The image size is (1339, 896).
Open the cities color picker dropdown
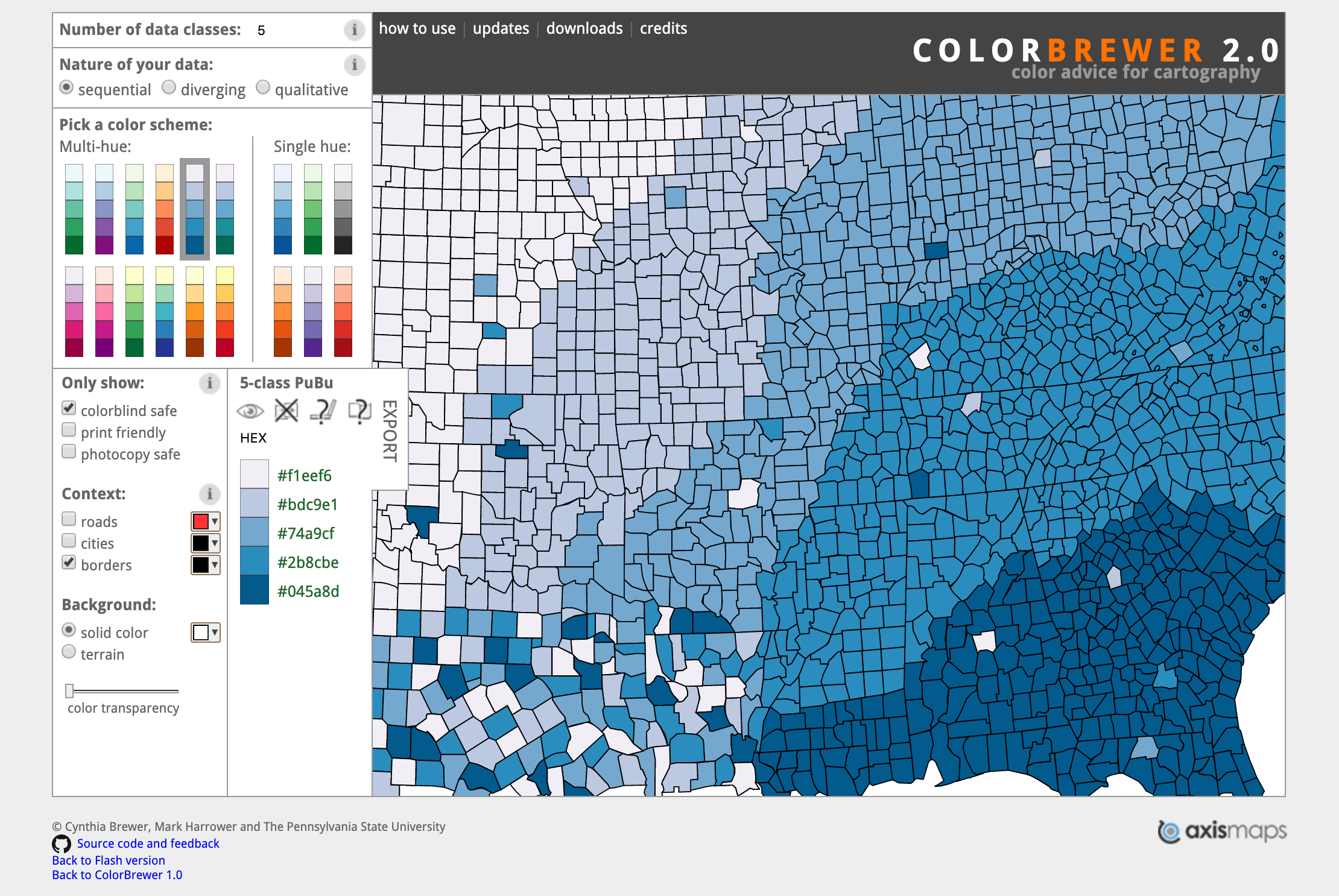tap(206, 543)
